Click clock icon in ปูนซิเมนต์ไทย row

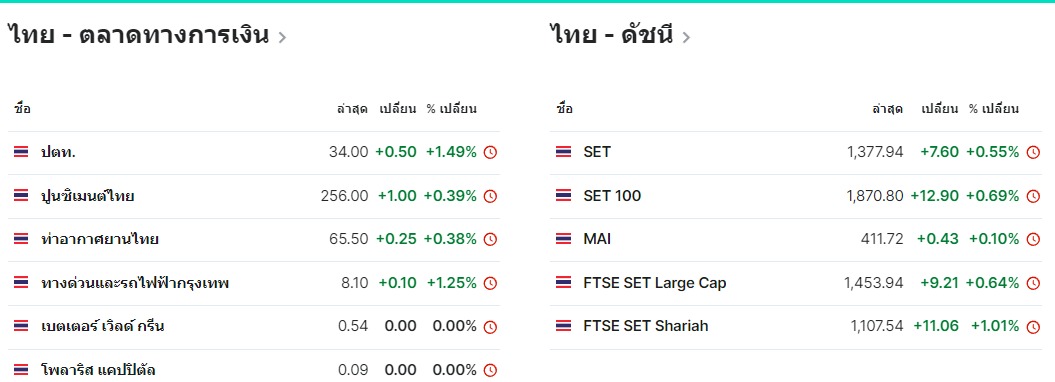coord(490,196)
